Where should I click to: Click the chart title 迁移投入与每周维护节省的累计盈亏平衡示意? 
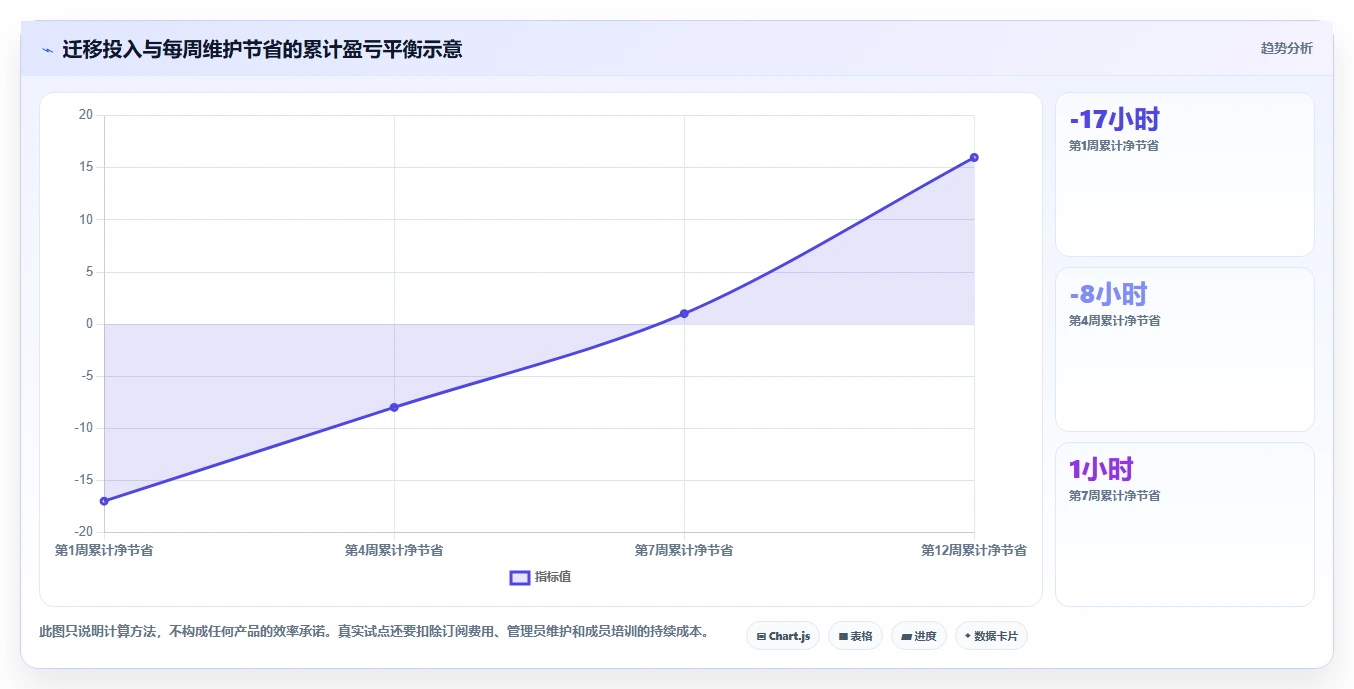pyautogui.click(x=262, y=49)
